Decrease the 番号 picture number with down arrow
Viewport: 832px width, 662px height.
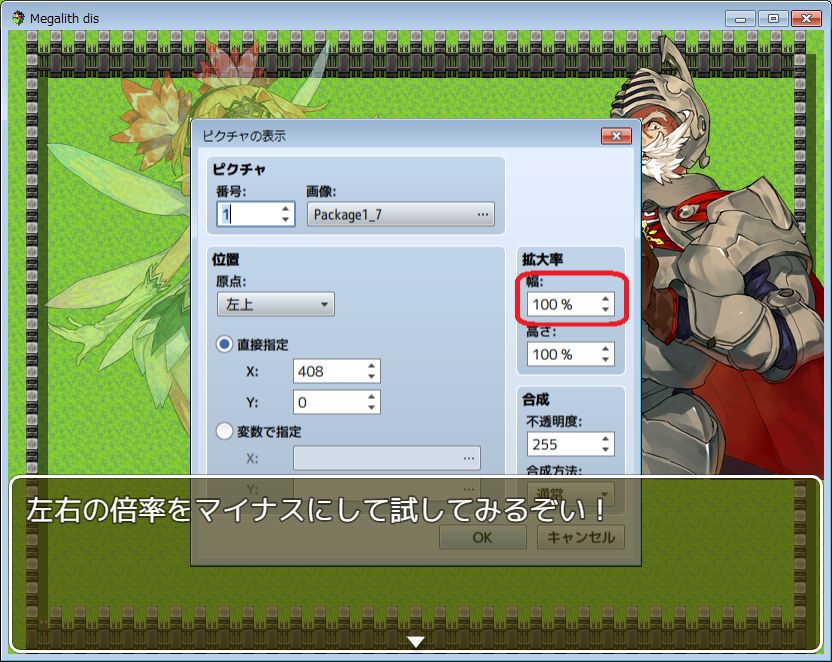coord(285,220)
